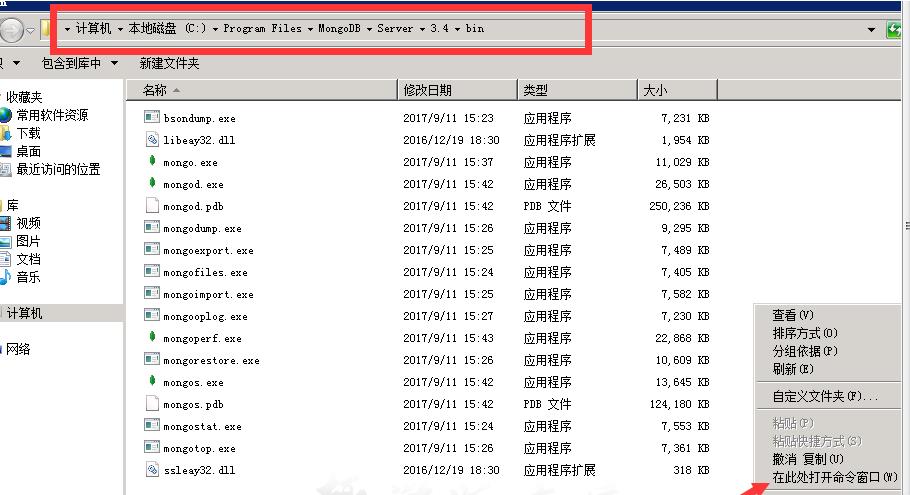Click the libeay32.dll file icon
This screenshot has height=495, width=910.
tap(151, 139)
